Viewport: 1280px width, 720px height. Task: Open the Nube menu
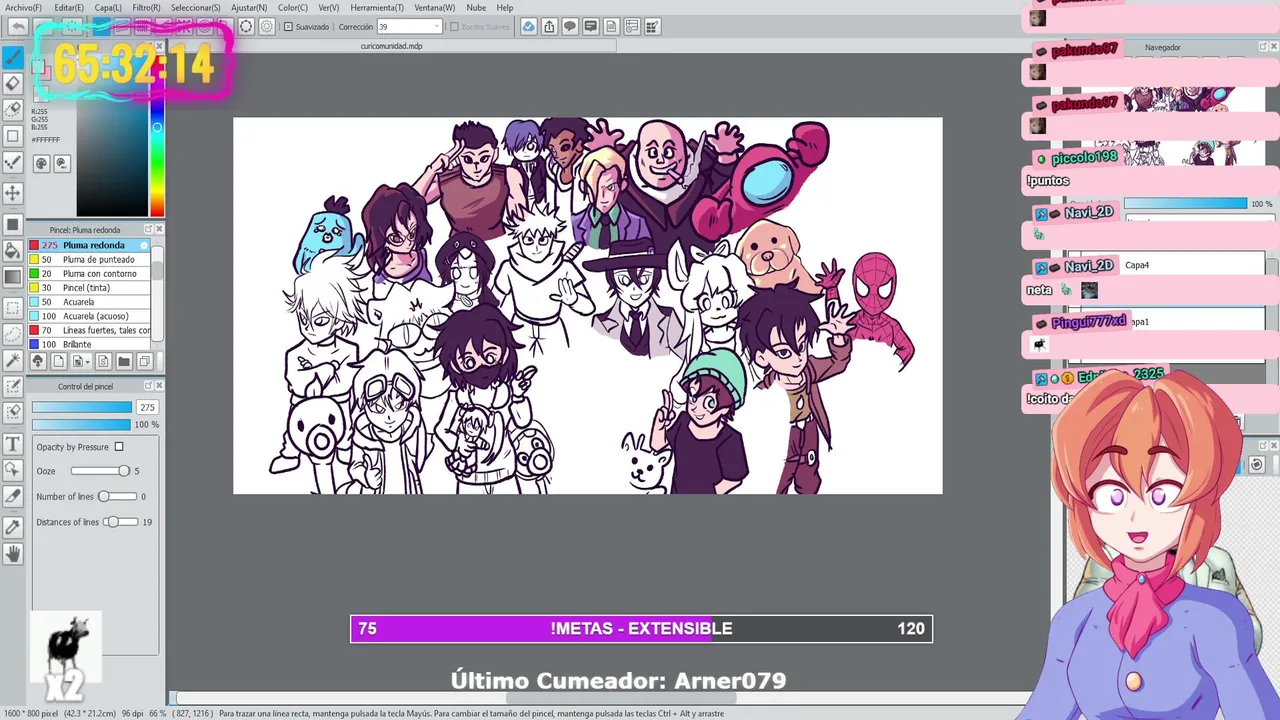tap(476, 7)
